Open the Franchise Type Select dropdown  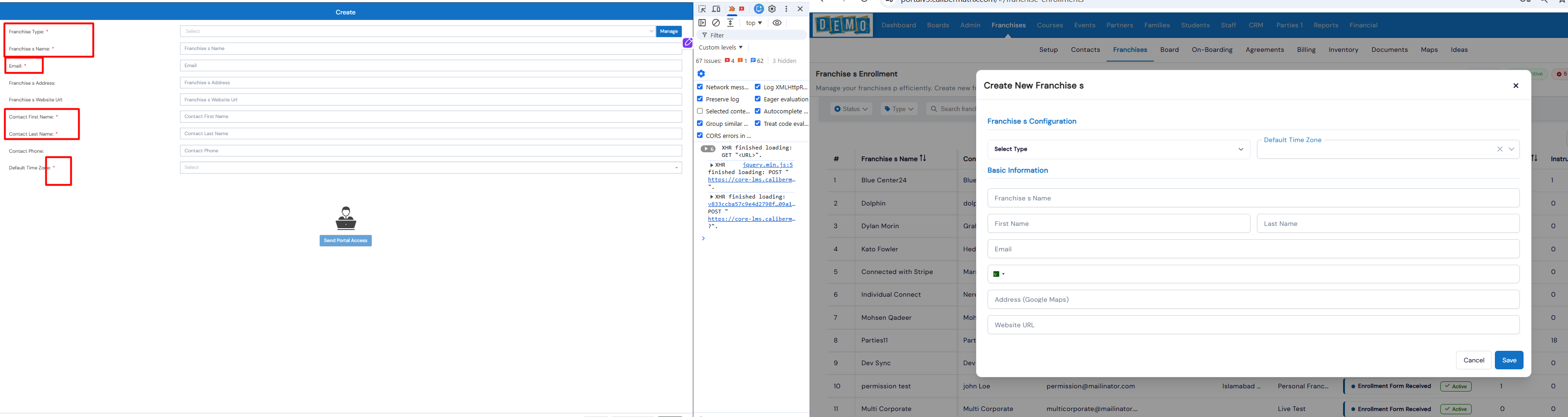click(417, 31)
